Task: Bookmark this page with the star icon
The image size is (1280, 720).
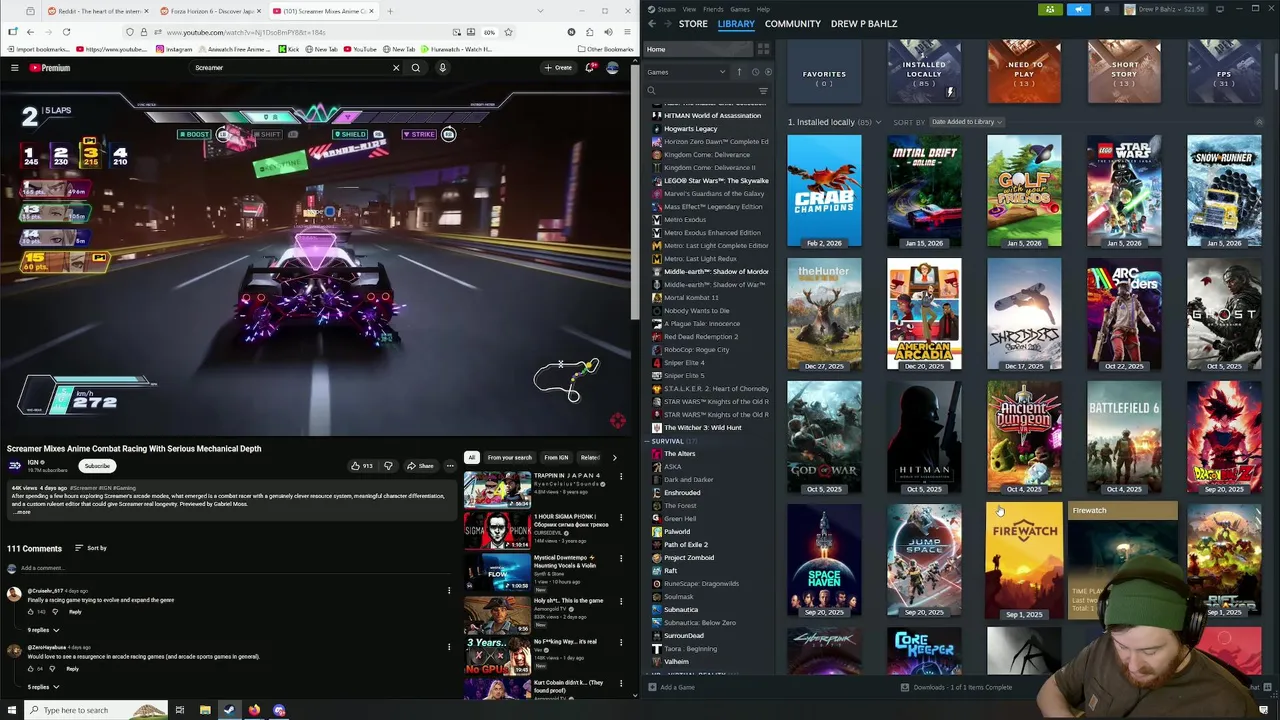Action: click(x=508, y=32)
